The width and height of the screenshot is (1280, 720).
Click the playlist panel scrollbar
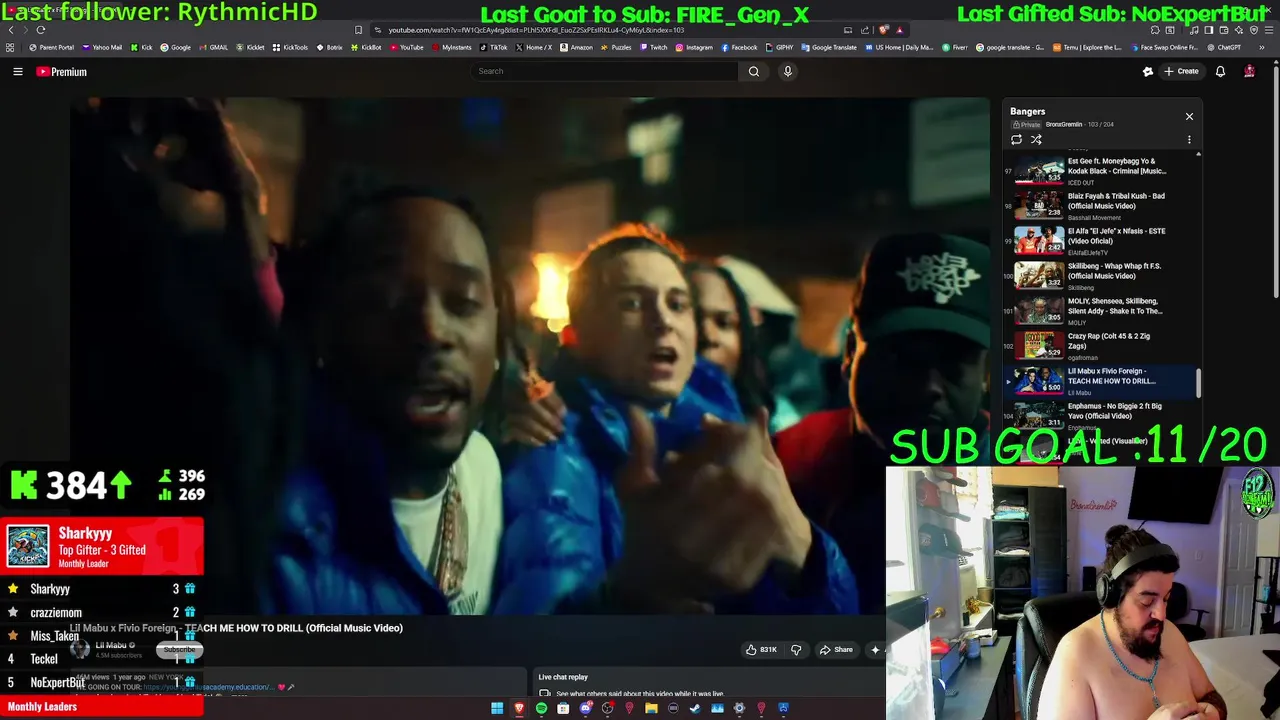1198,381
